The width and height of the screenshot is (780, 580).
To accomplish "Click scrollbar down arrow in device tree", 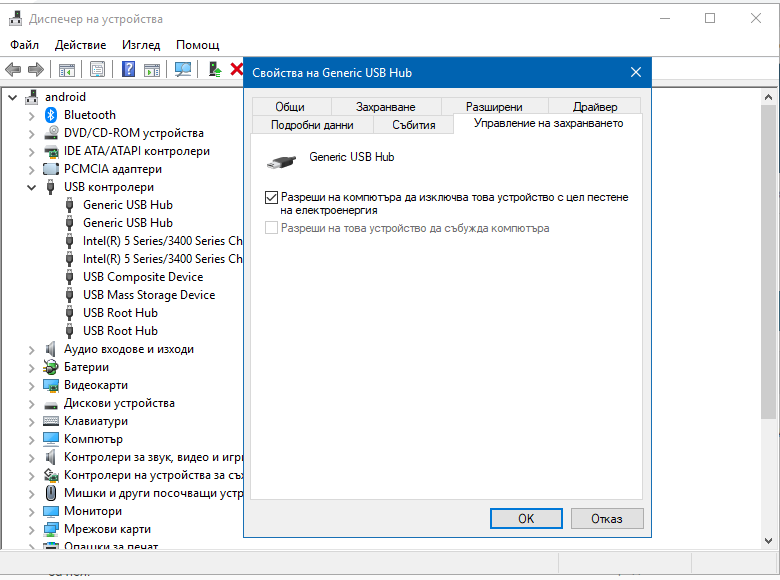I will [769, 541].
